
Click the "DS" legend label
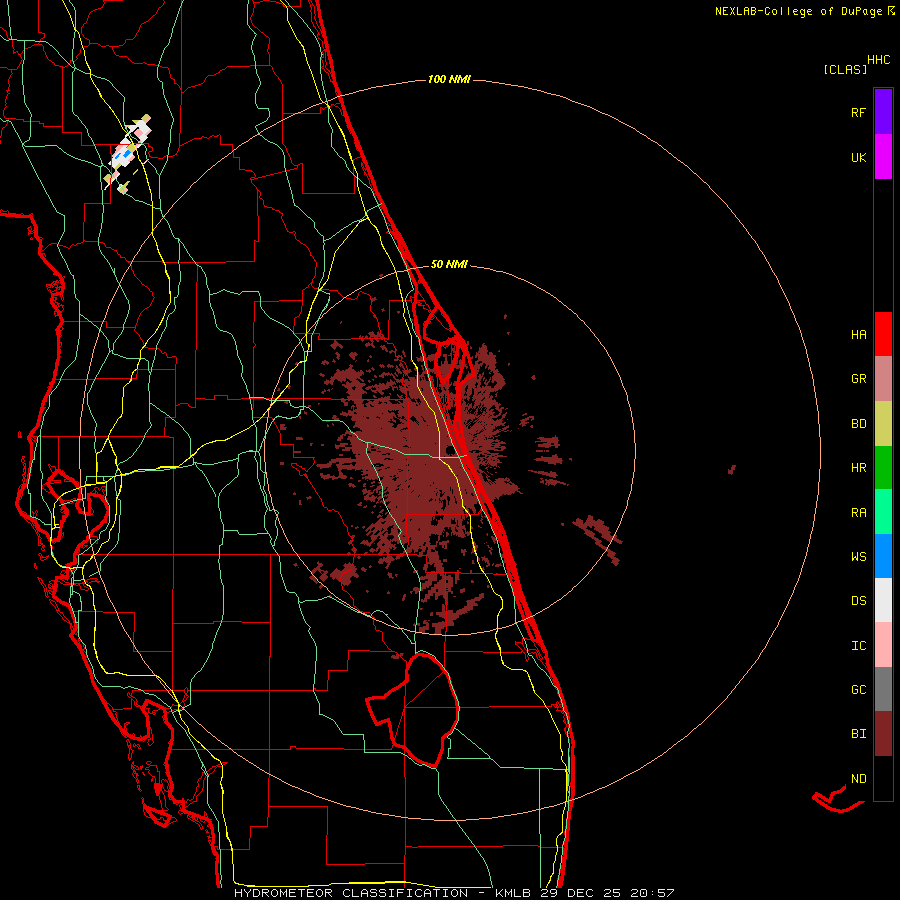pyautogui.click(x=858, y=601)
